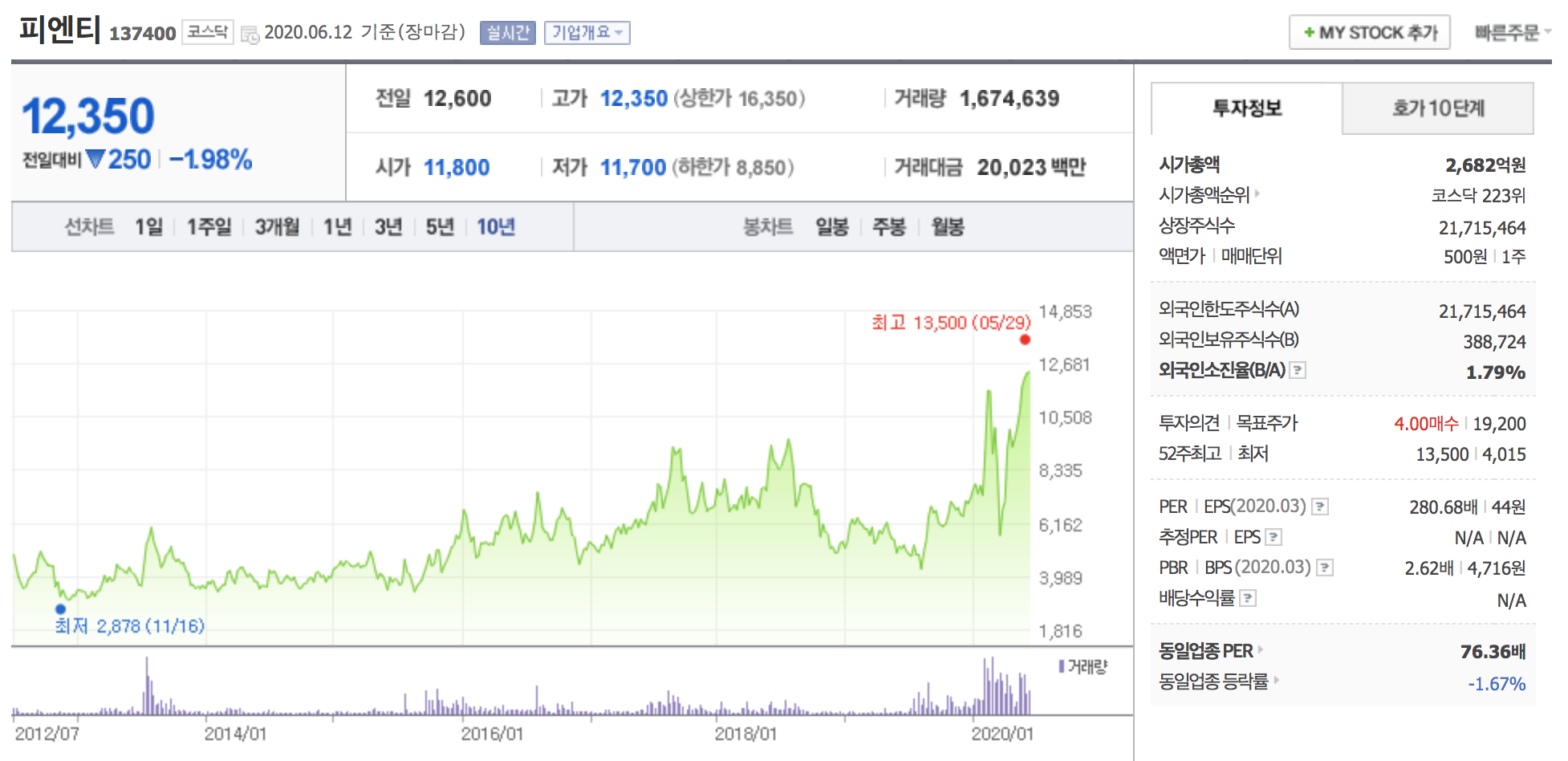Show the 일봉 candle chart
This screenshot has height=761, width=1568.
coord(832,227)
